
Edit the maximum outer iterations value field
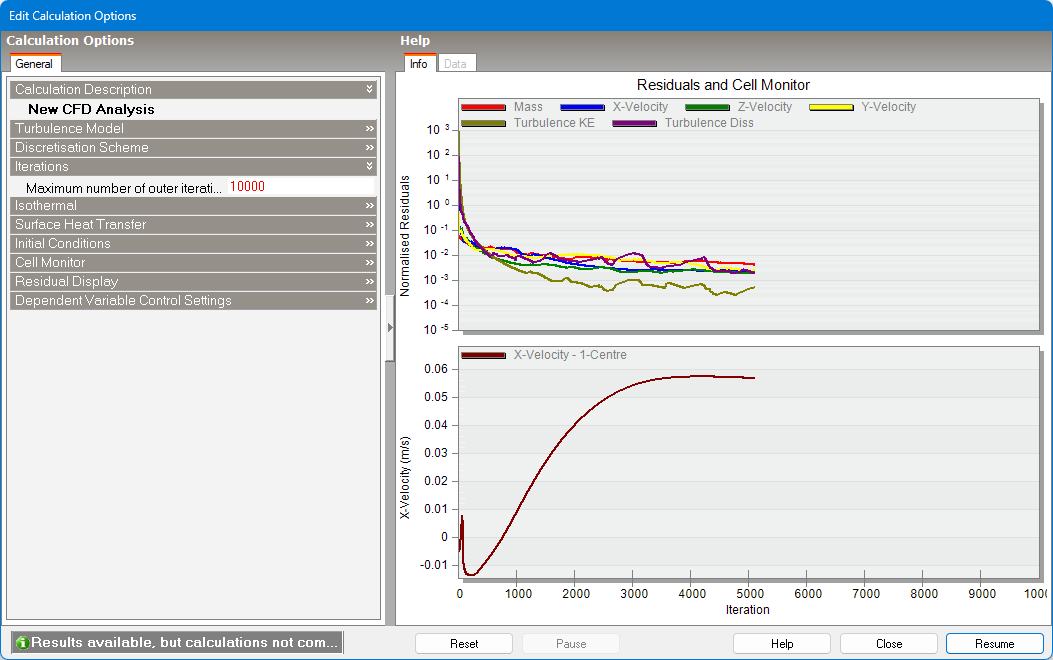(300, 187)
